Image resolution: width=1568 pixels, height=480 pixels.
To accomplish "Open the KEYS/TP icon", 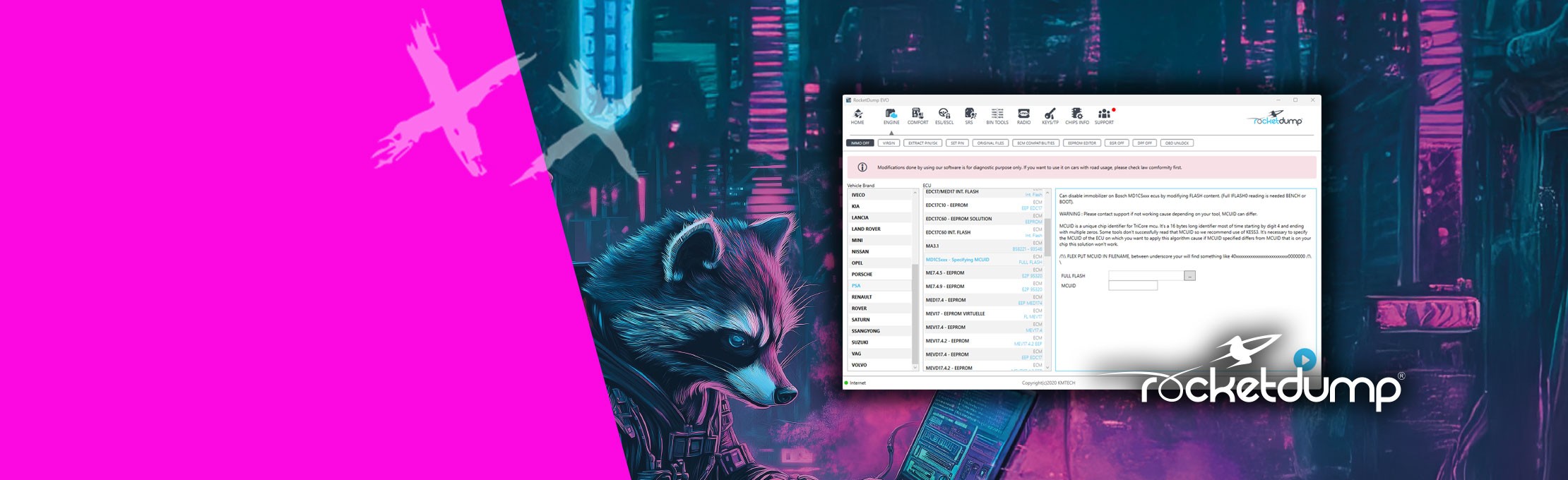I will (x=1050, y=116).
